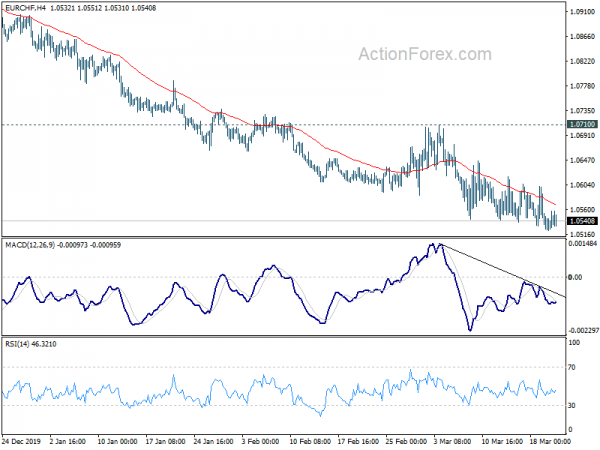Viewport: 600px width, 450px height.
Task: Click the 25 Feb 00:00 date marker
Action: pyautogui.click(x=406, y=441)
